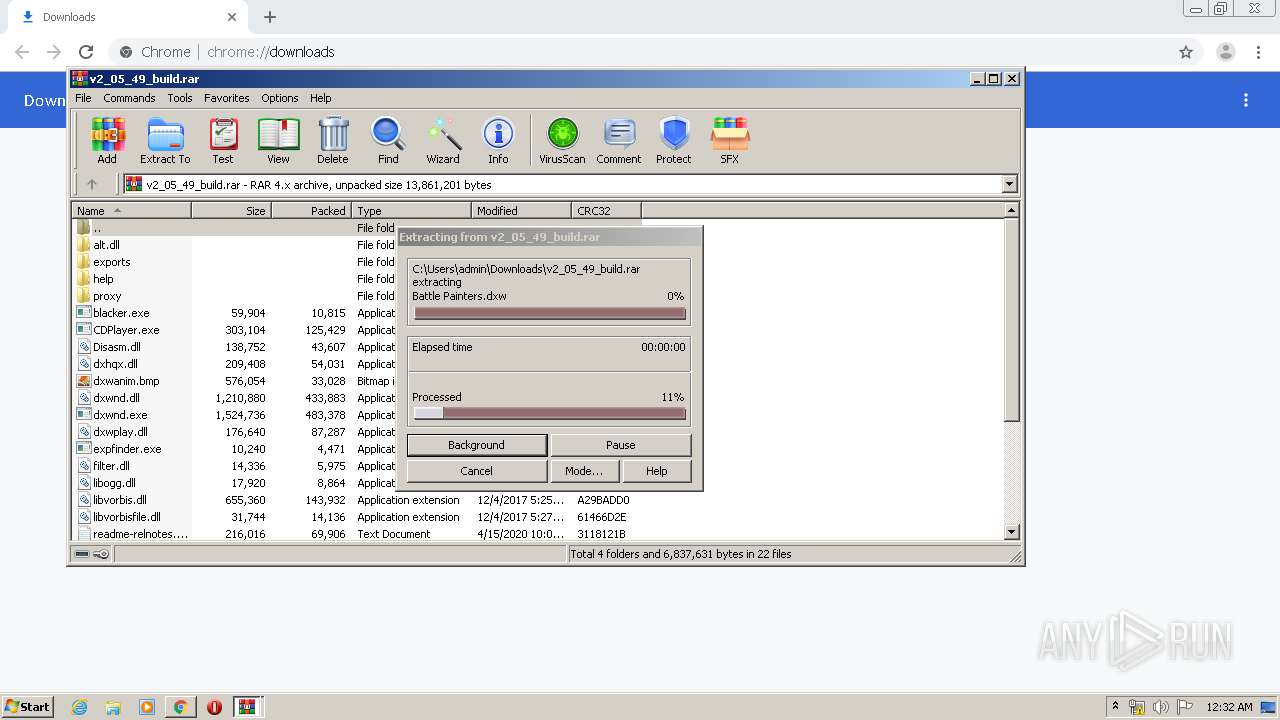Open the Find magnifier tool
The image size is (1280, 720).
[388, 140]
